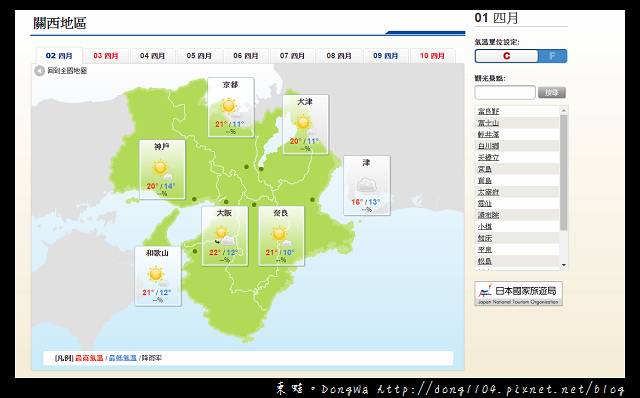The width and height of the screenshot is (640, 398).
Task: Click the 關西地區 page heading
Action: [x=60, y=23]
